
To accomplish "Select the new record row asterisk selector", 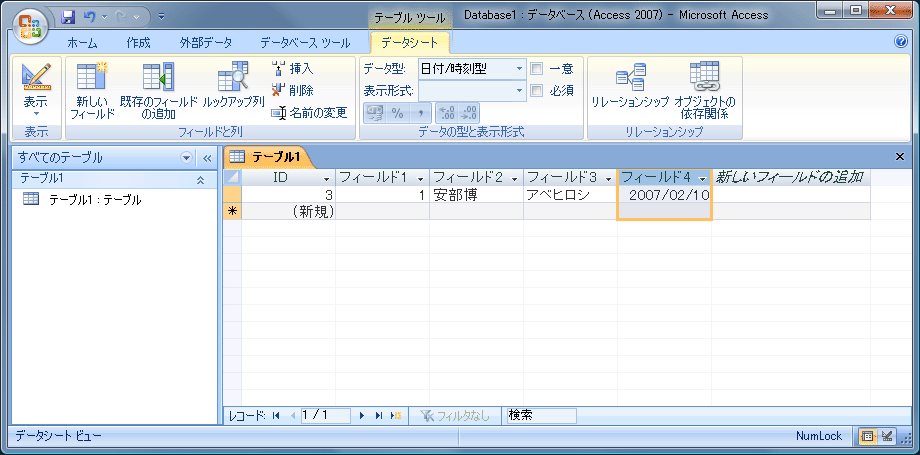I will click(x=232, y=211).
